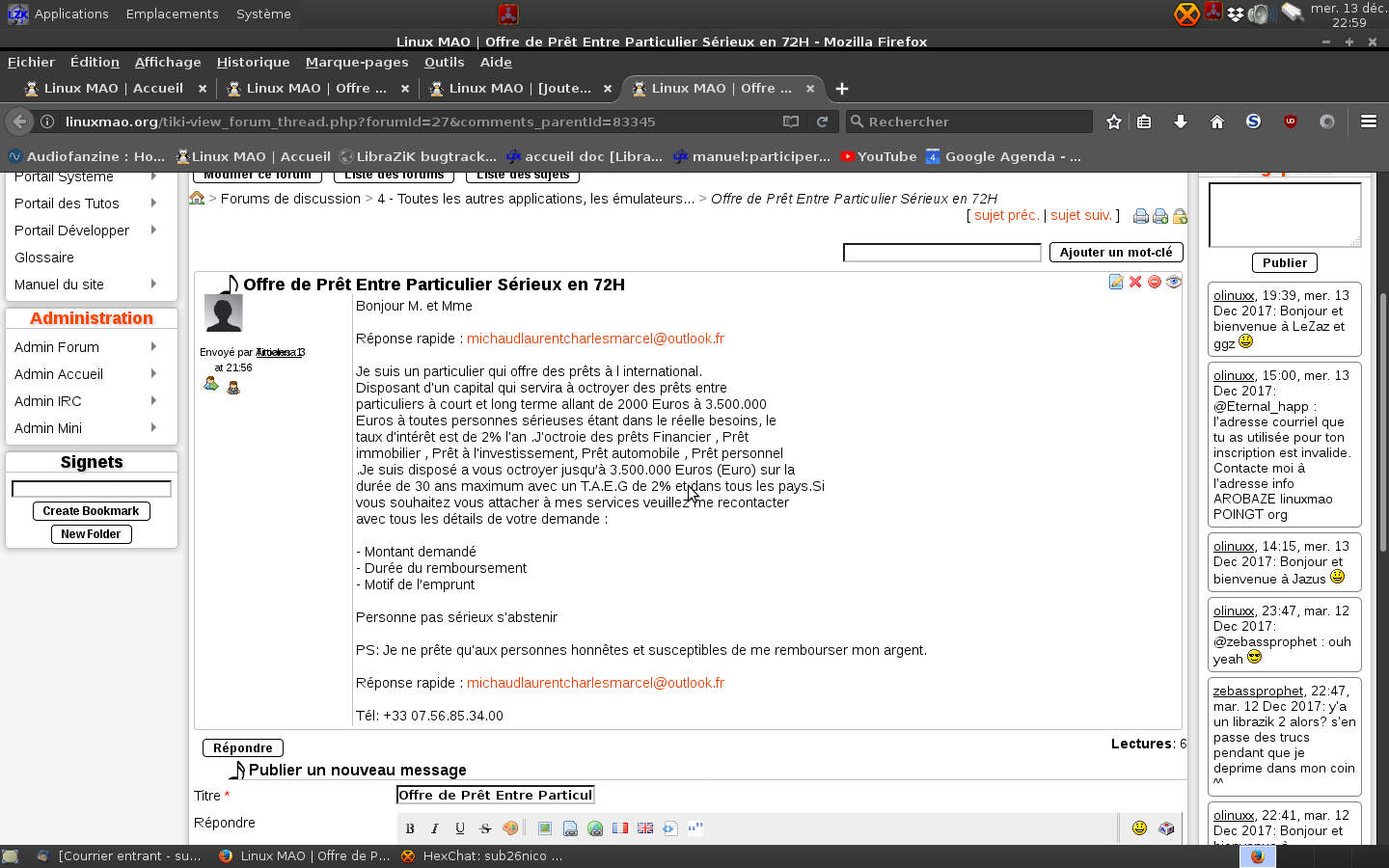Insert a quote from the editor toolbar
The width and height of the screenshot is (1389, 868).
(x=695, y=828)
